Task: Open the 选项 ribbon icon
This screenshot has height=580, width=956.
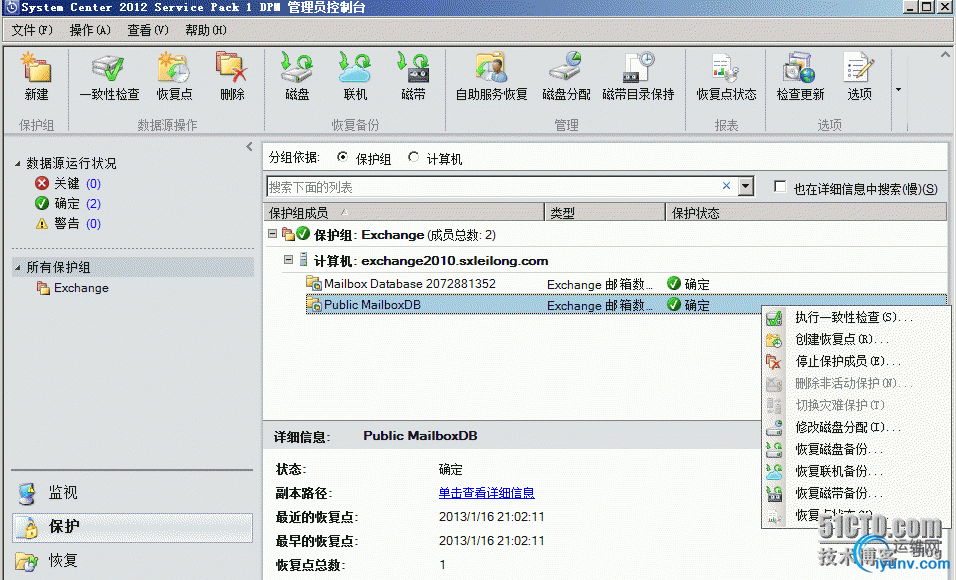Action: [x=859, y=68]
